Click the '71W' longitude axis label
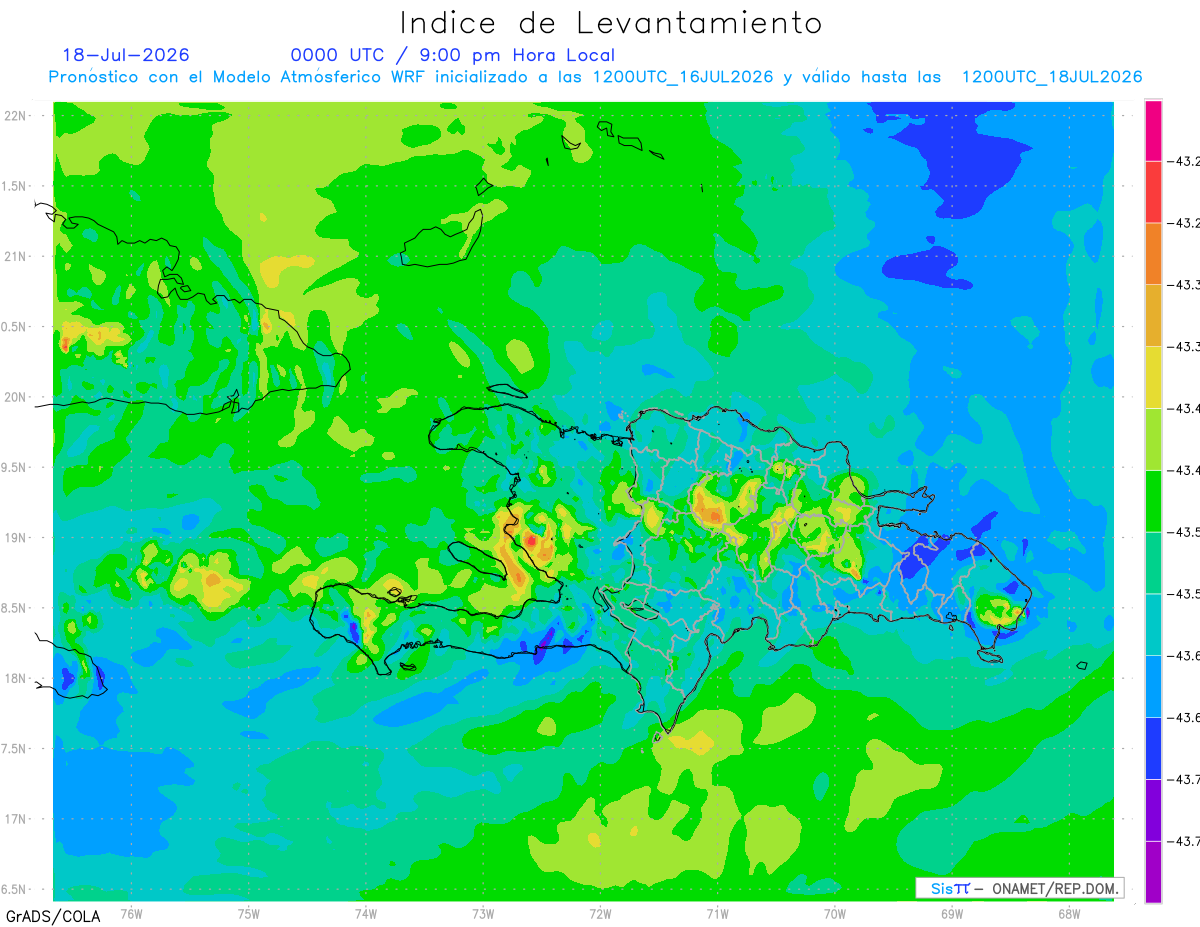The height and width of the screenshot is (927, 1200). tap(717, 914)
